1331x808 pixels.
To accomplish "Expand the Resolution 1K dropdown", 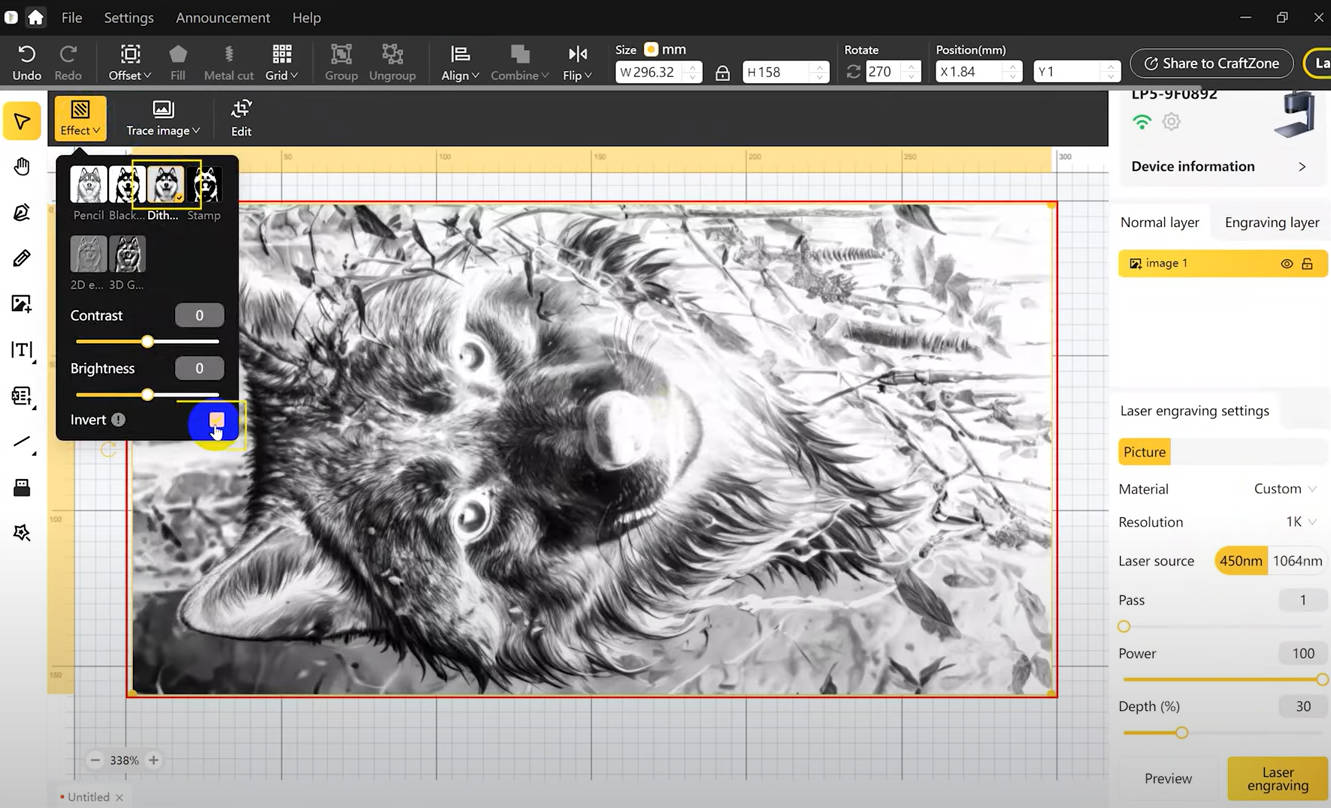I will coord(1301,522).
